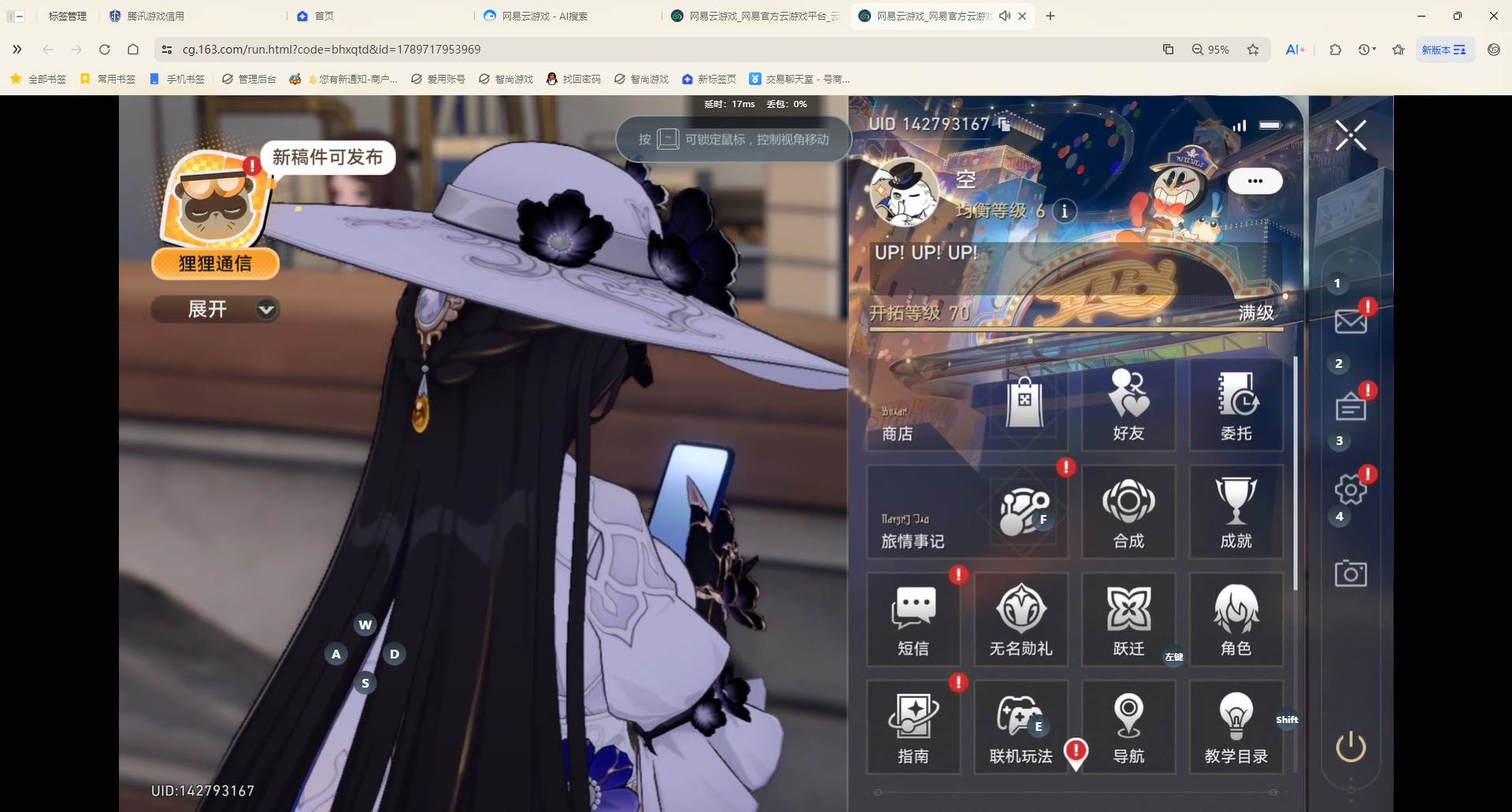Open the 指南 guide menu
Viewport: 1512px width, 812px height.
pos(913,727)
